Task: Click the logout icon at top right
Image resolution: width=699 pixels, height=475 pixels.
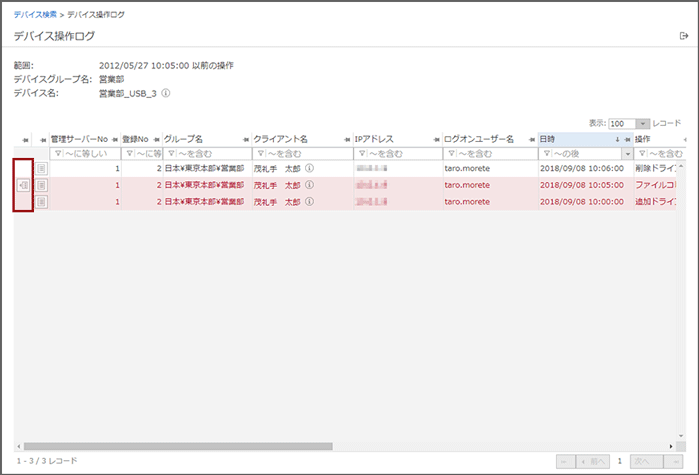Action: click(683, 36)
